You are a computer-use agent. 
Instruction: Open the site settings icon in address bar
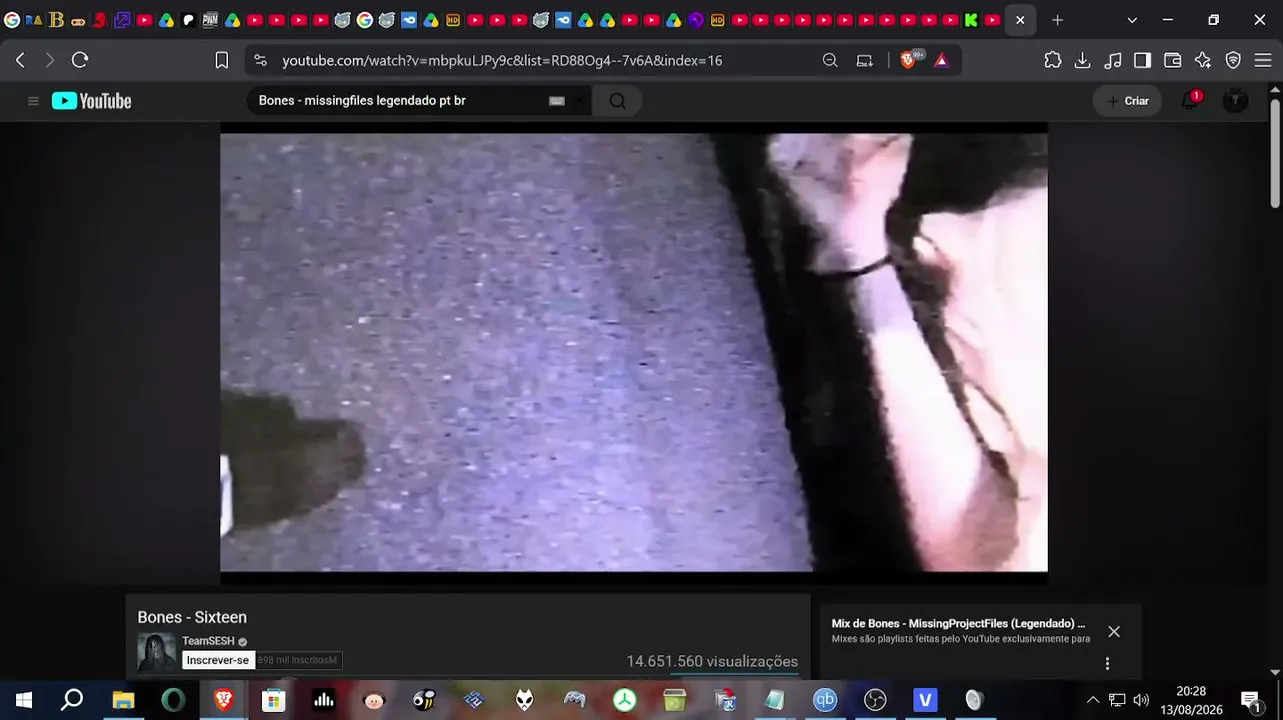261,60
